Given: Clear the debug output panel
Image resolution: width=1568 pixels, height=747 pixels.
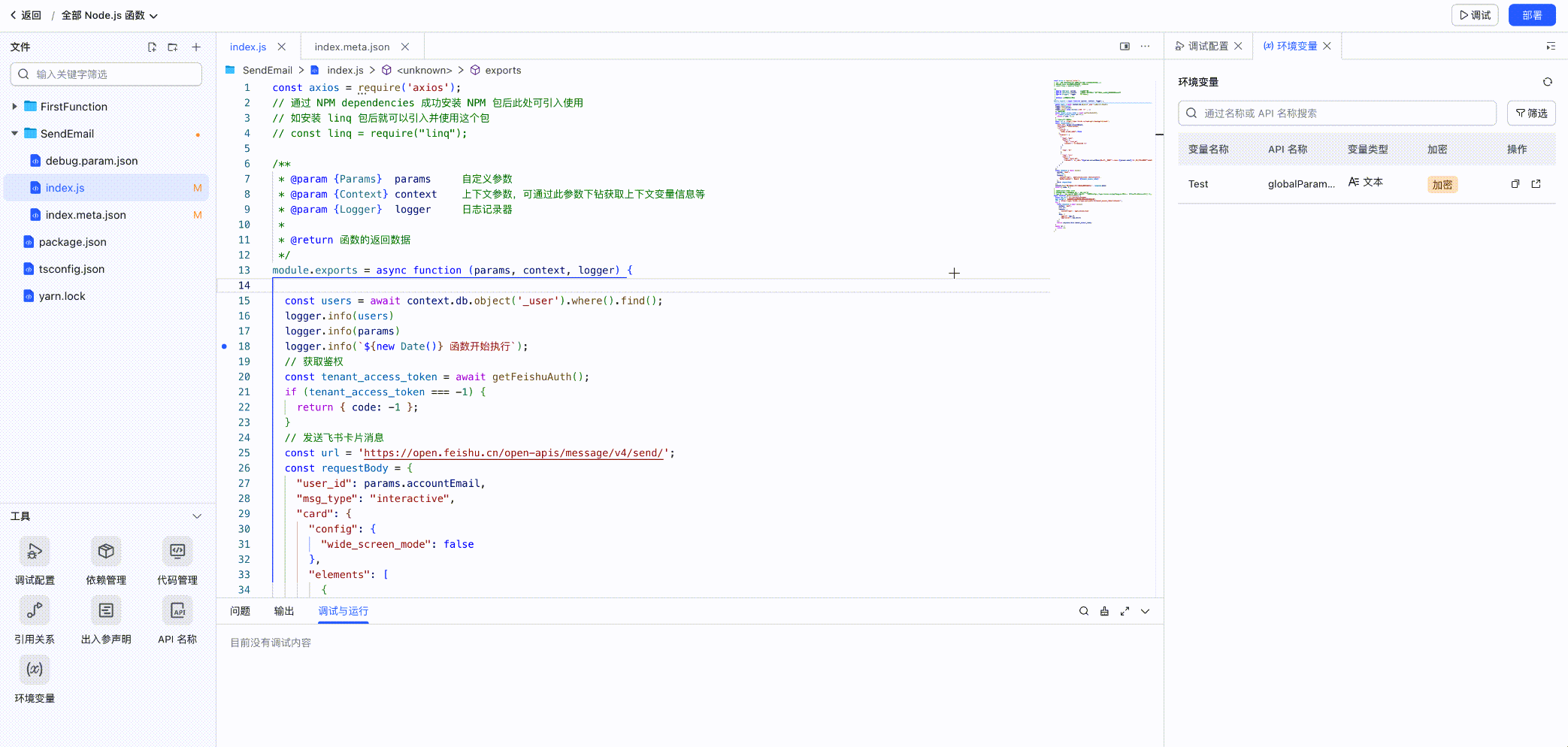Looking at the screenshot, I should pos(1104,612).
